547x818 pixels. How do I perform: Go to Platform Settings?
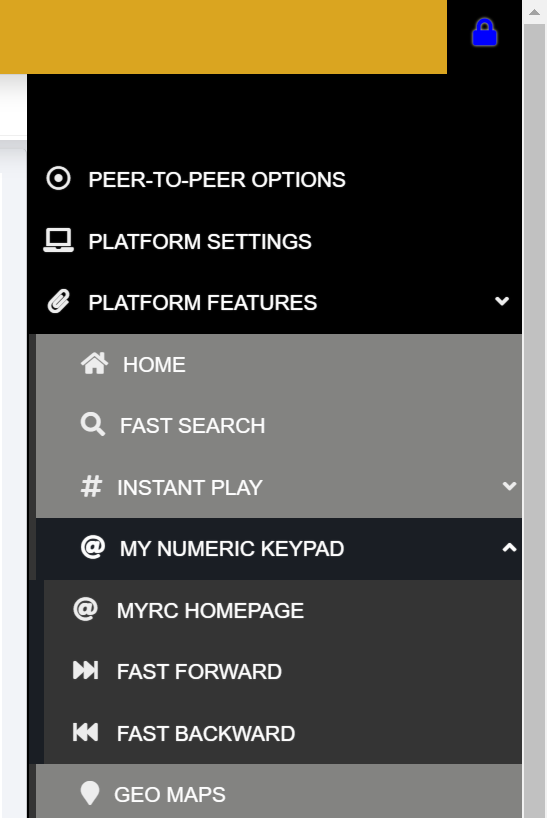[x=275, y=241]
